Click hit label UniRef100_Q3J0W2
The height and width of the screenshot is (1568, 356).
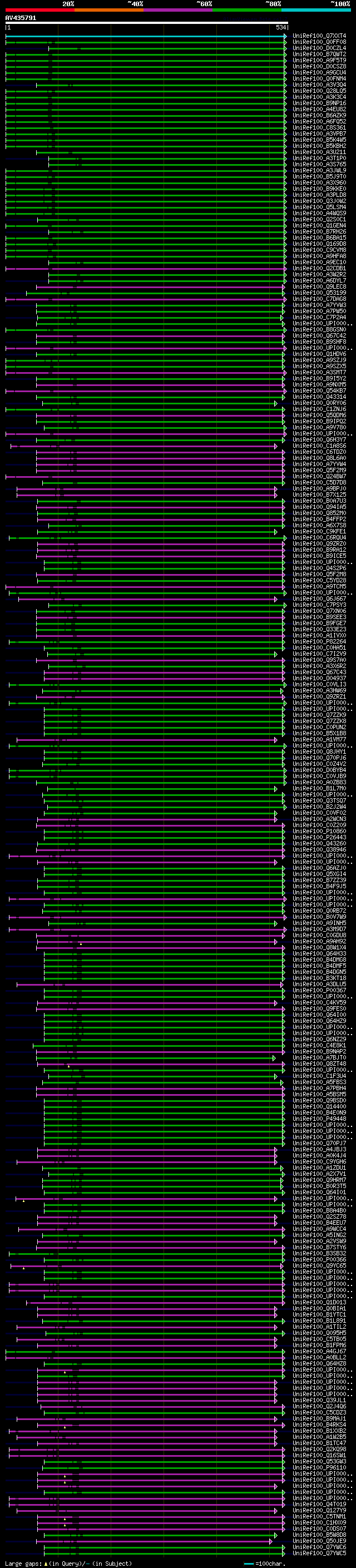(x=319, y=201)
